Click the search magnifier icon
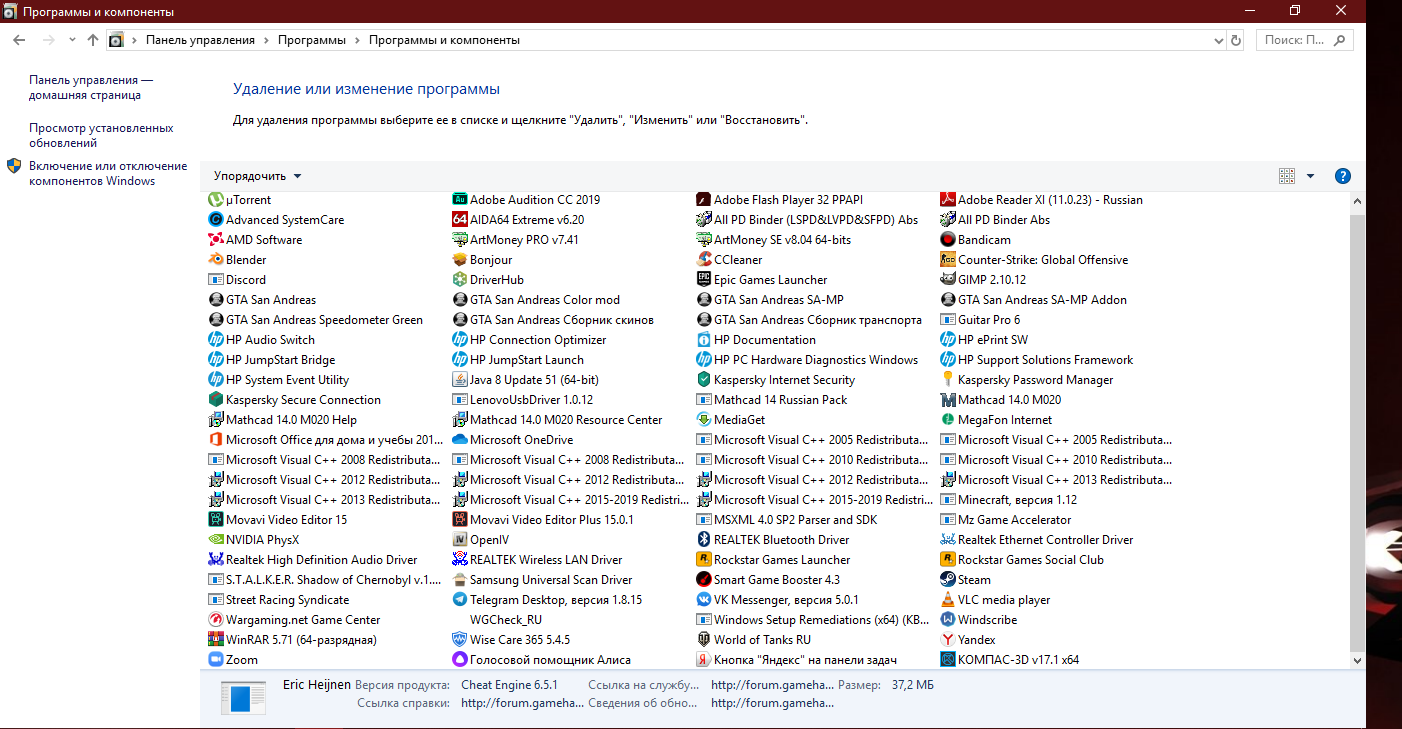1402x729 pixels. (1341, 40)
